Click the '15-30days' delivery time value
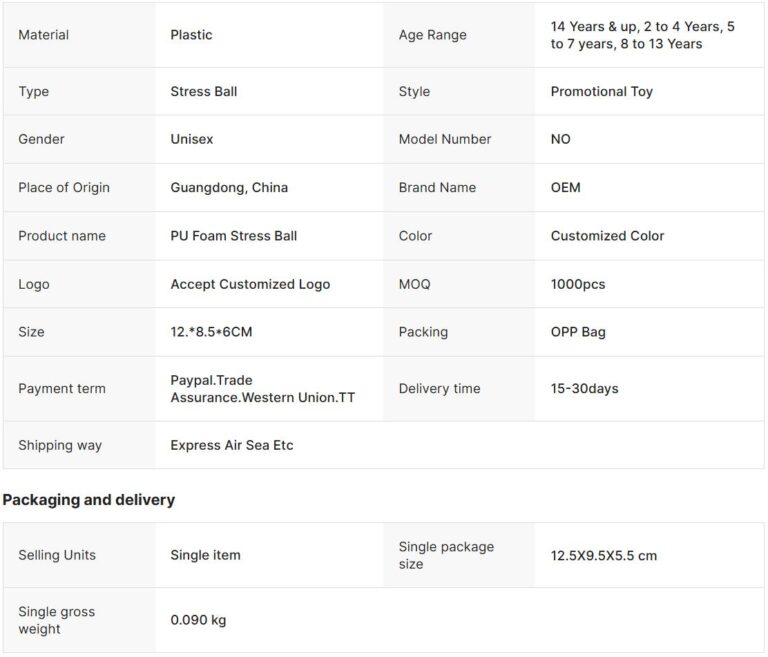The image size is (768, 657). (584, 389)
